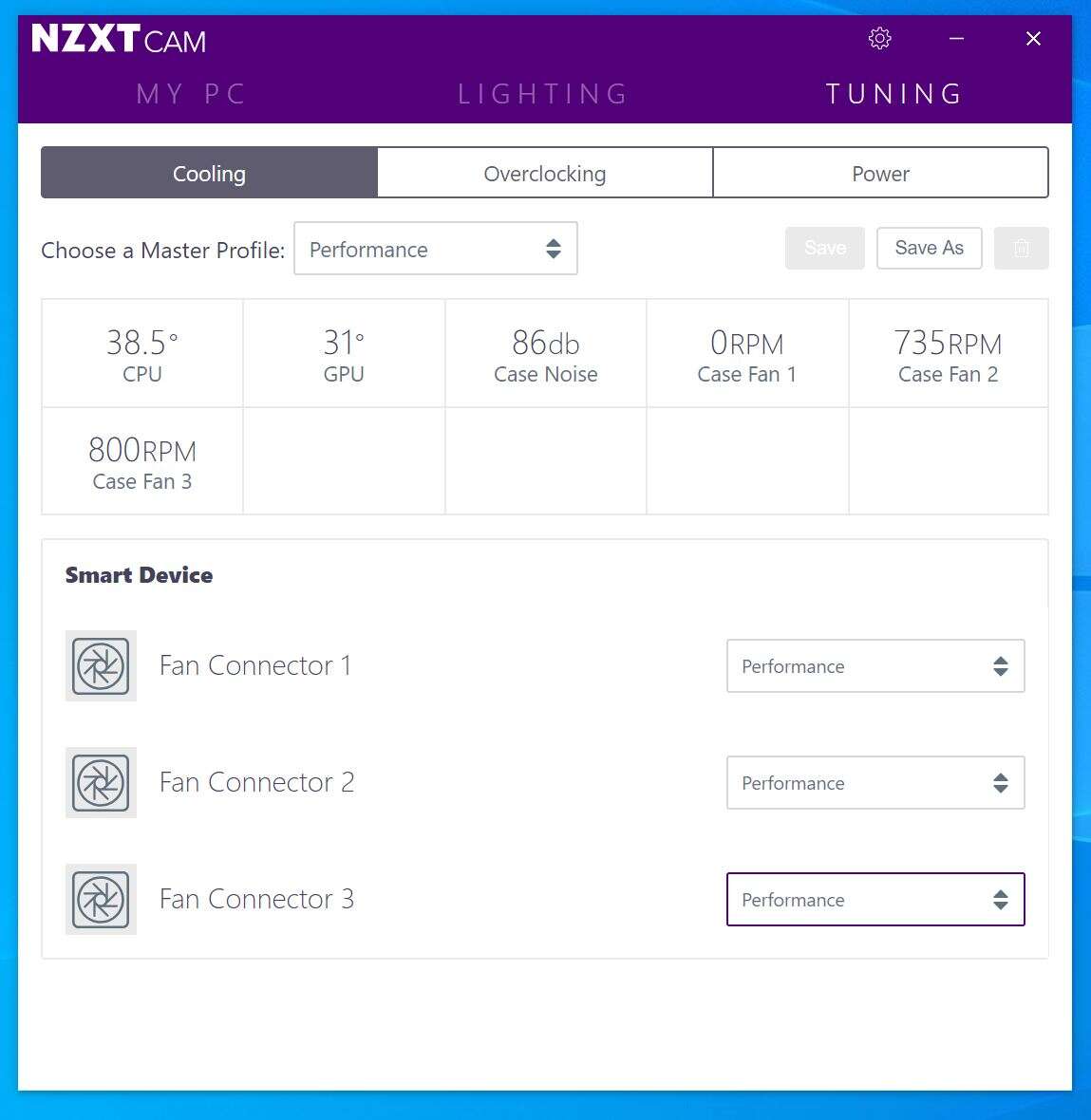Click the delete profile trash icon
Viewport: 1091px width, 1120px height.
point(1021,248)
